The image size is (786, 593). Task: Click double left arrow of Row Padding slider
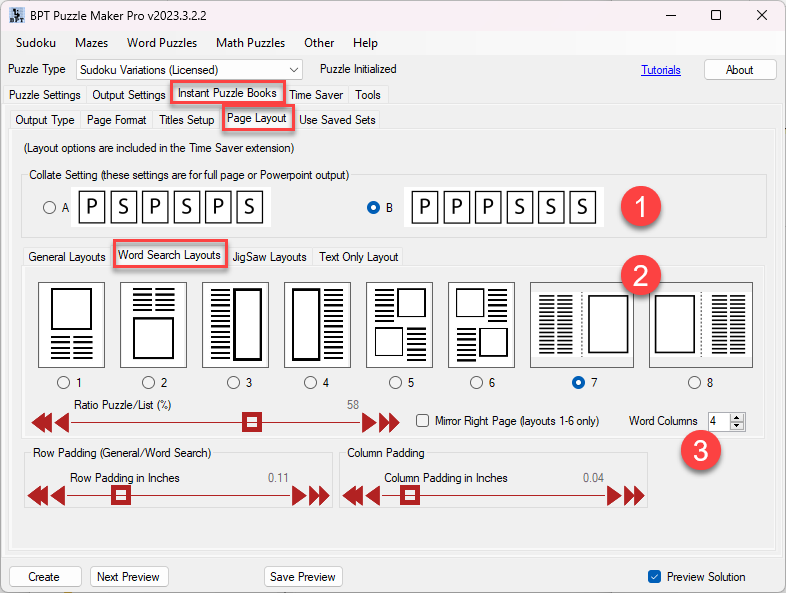[38, 495]
